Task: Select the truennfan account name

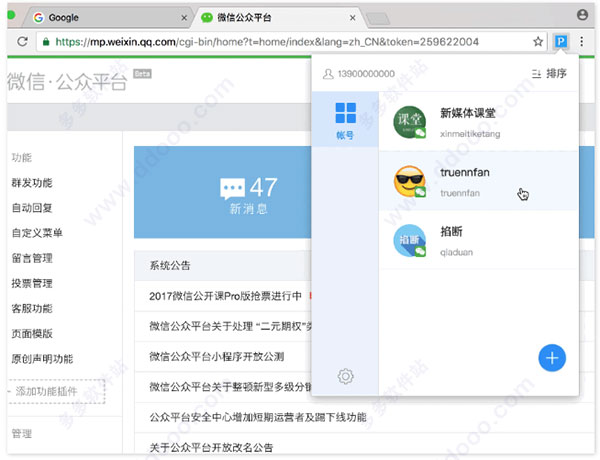Action: coord(465,172)
